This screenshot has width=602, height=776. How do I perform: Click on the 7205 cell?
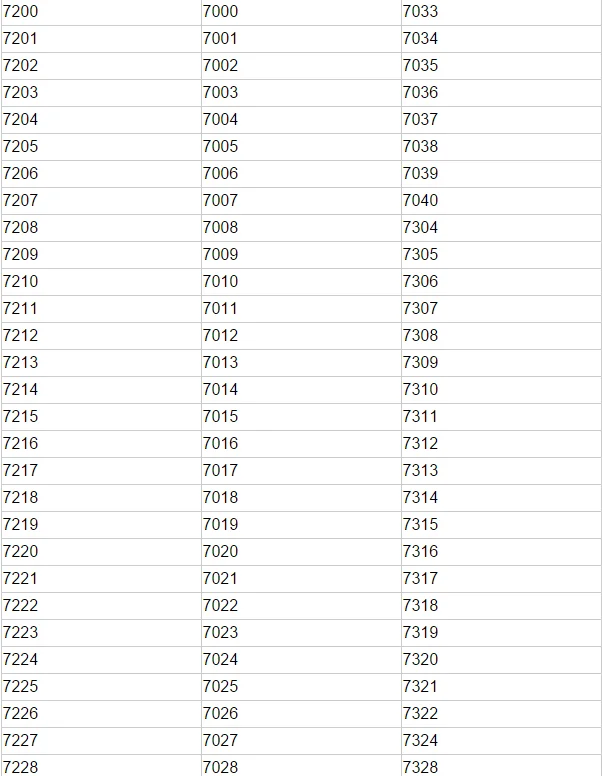(x=21, y=147)
